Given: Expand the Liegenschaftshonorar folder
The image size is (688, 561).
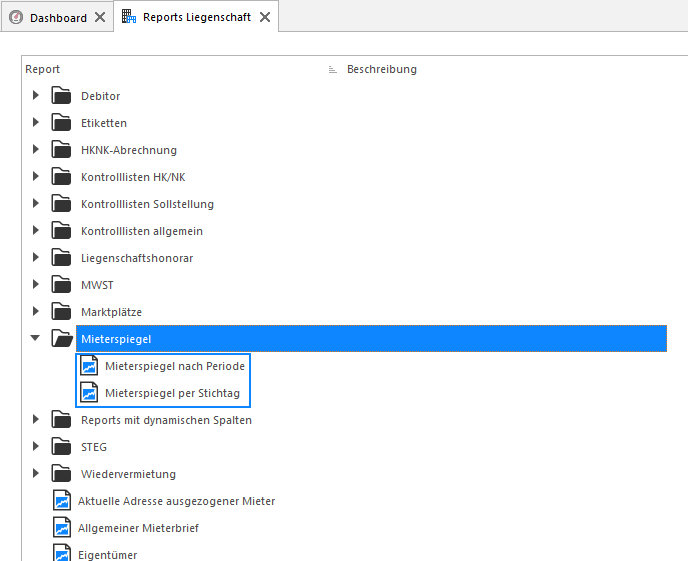Looking at the screenshot, I should [x=36, y=257].
